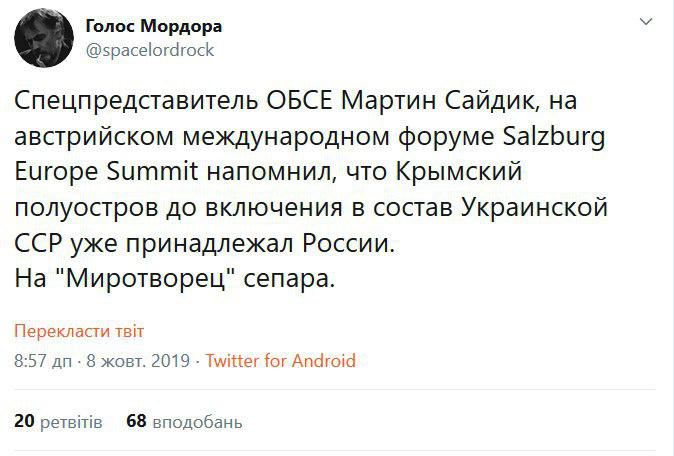
Task: Click the likes count number 68
Action: point(137,421)
